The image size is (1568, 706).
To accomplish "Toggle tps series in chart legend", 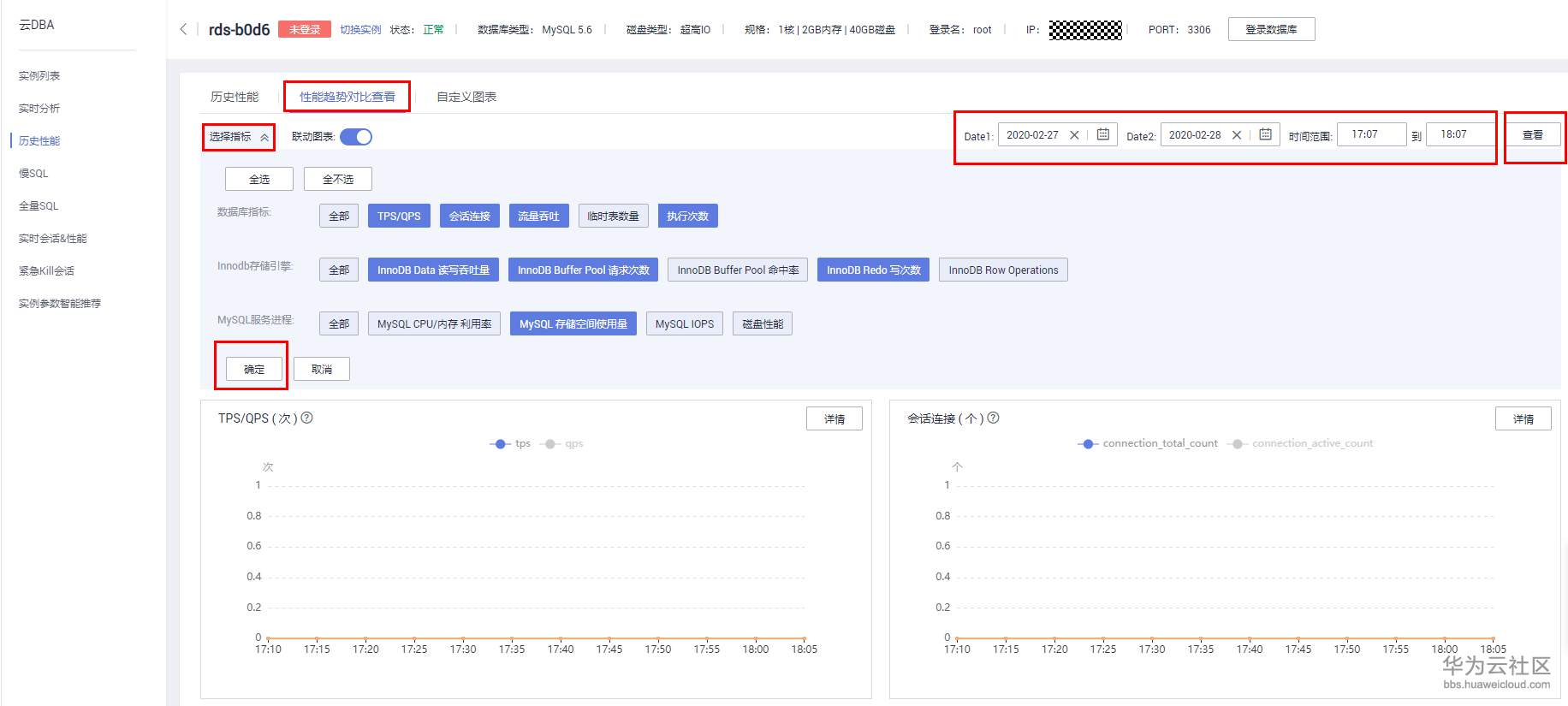I will pos(510,443).
